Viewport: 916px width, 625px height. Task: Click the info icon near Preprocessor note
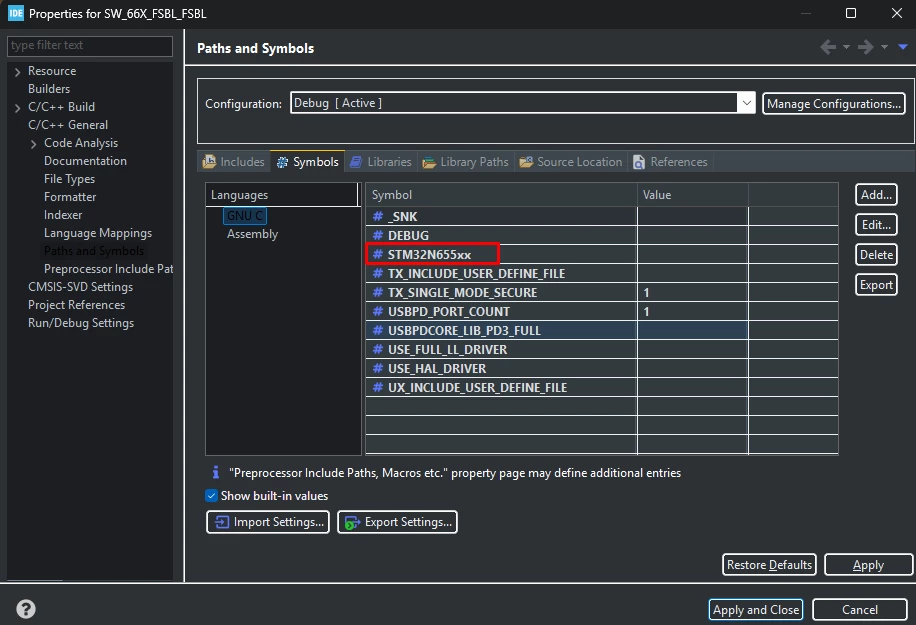pos(216,472)
